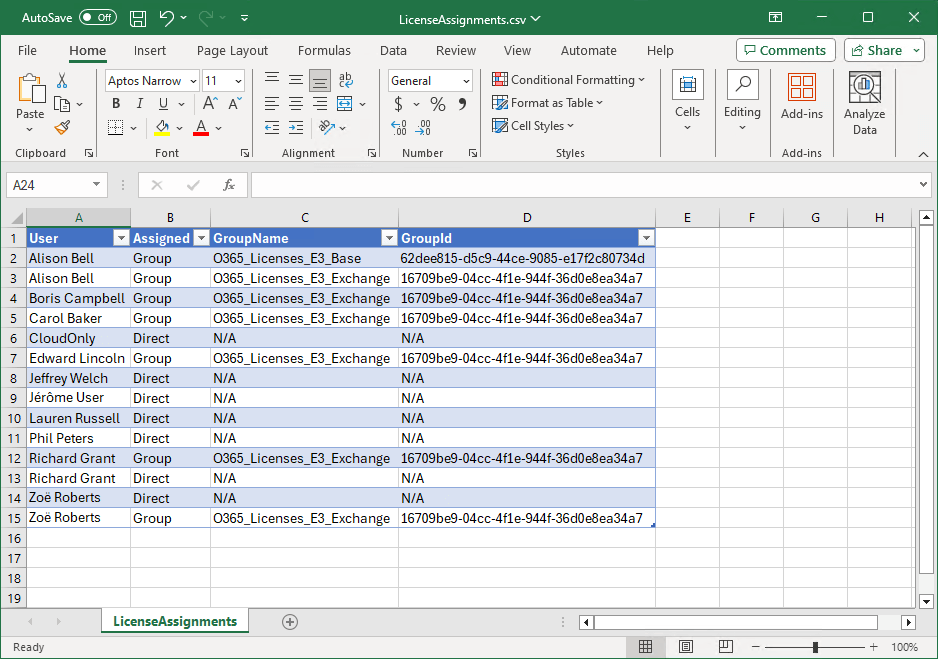
Task: Open the font size dropdown
Action: pyautogui.click(x=238, y=81)
